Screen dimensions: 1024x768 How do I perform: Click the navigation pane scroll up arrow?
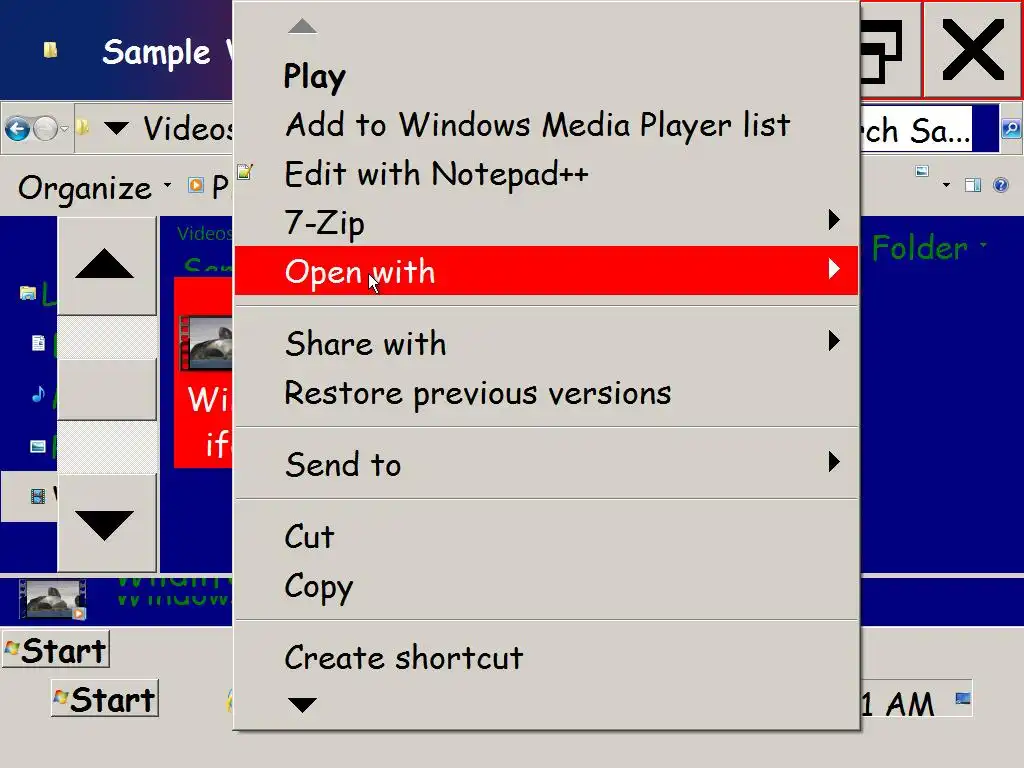pos(106,265)
